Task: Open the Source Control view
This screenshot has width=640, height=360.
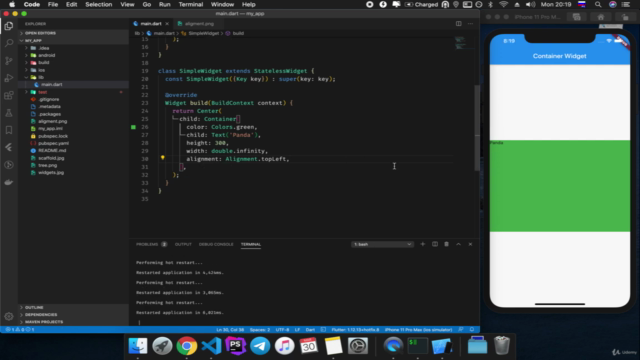Action: [9, 61]
